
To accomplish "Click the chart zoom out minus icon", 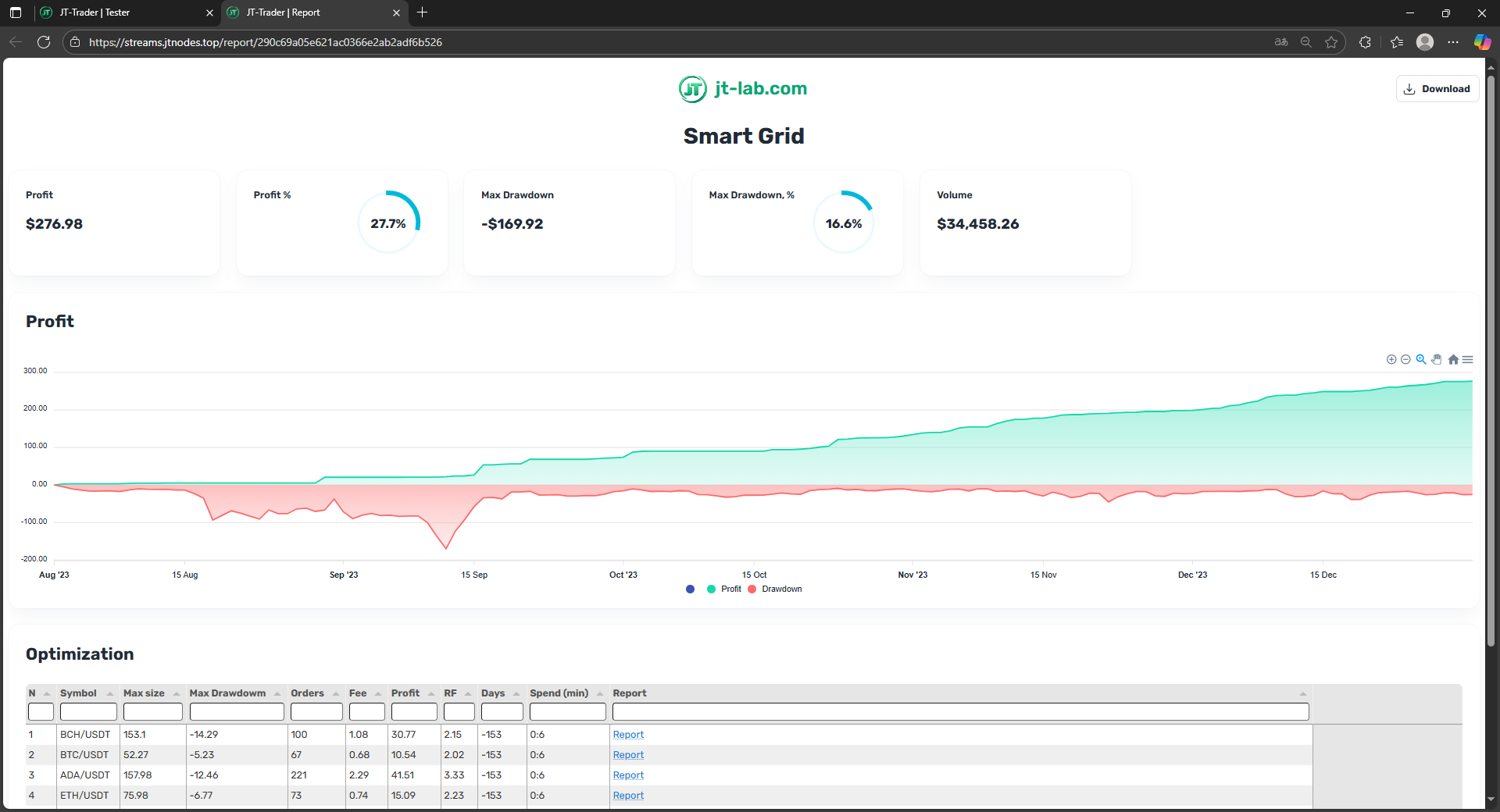I will coord(1405,359).
